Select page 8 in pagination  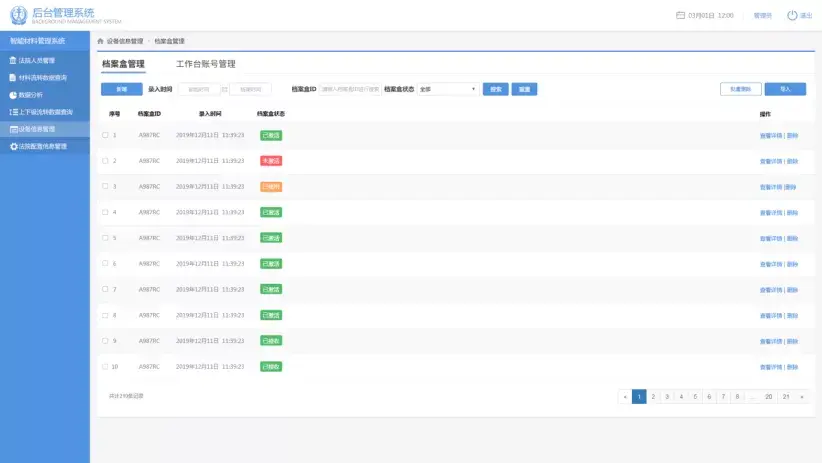(x=737, y=397)
